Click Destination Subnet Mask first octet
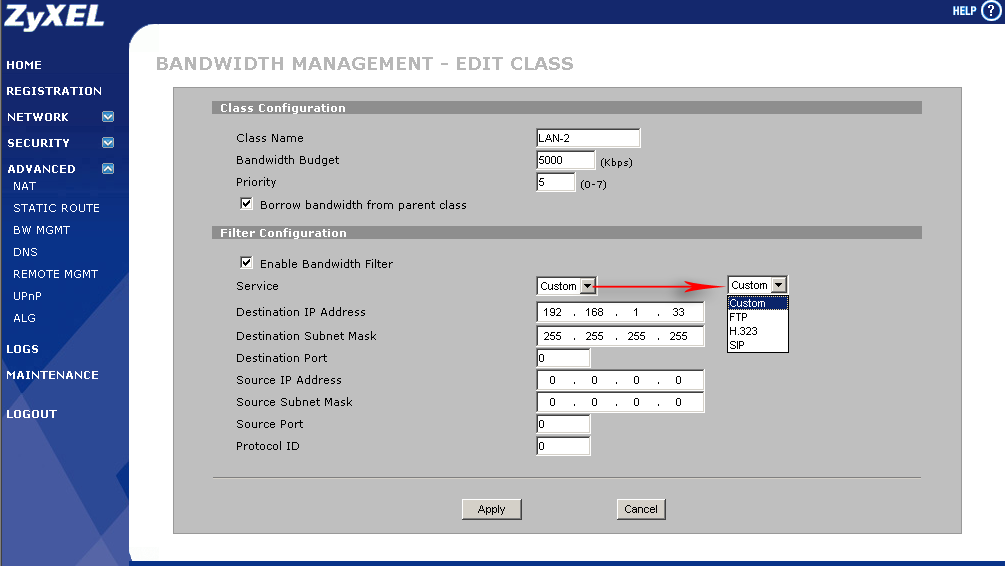The height and width of the screenshot is (566, 1005). coord(552,336)
